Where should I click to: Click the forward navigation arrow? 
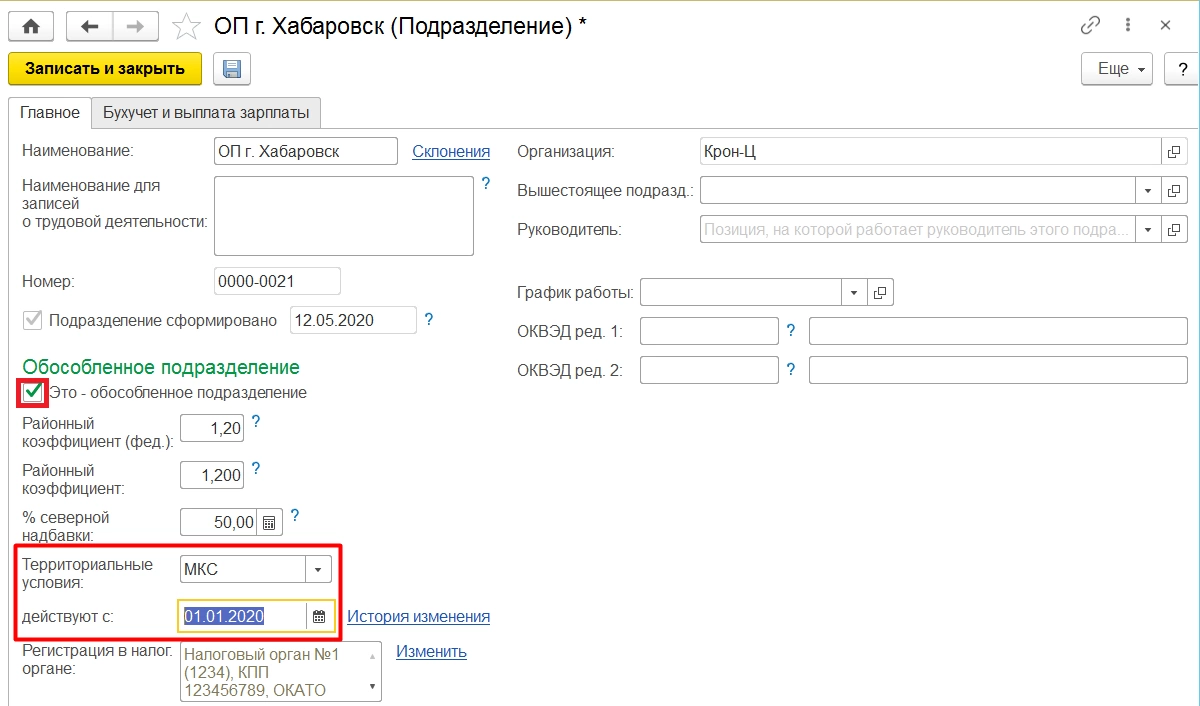(x=134, y=25)
